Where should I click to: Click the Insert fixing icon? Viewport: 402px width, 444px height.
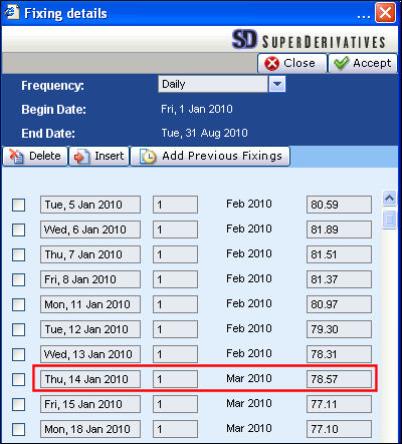(81, 157)
